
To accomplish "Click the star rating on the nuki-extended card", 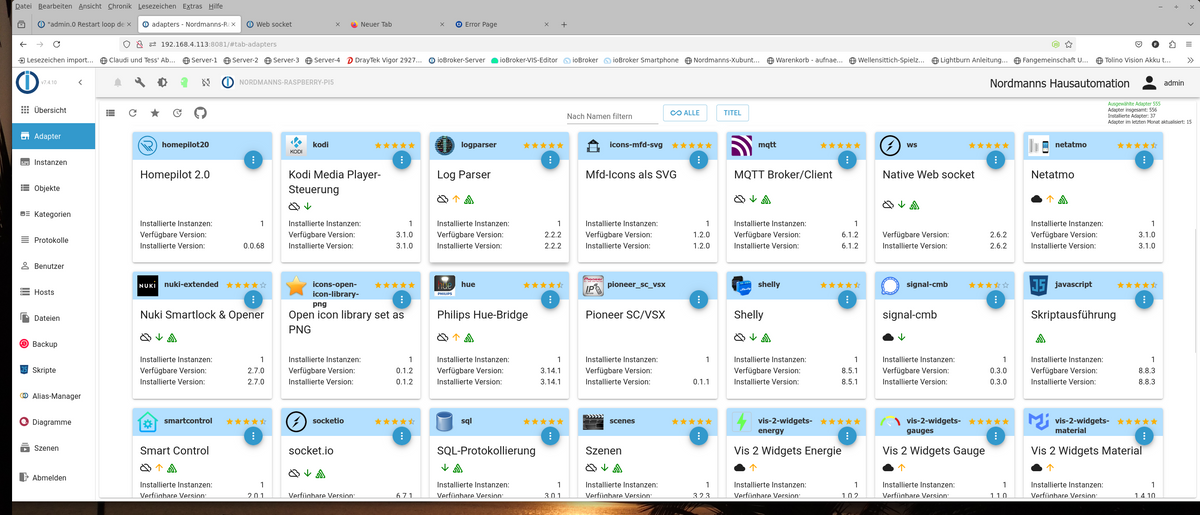I will (246, 285).
